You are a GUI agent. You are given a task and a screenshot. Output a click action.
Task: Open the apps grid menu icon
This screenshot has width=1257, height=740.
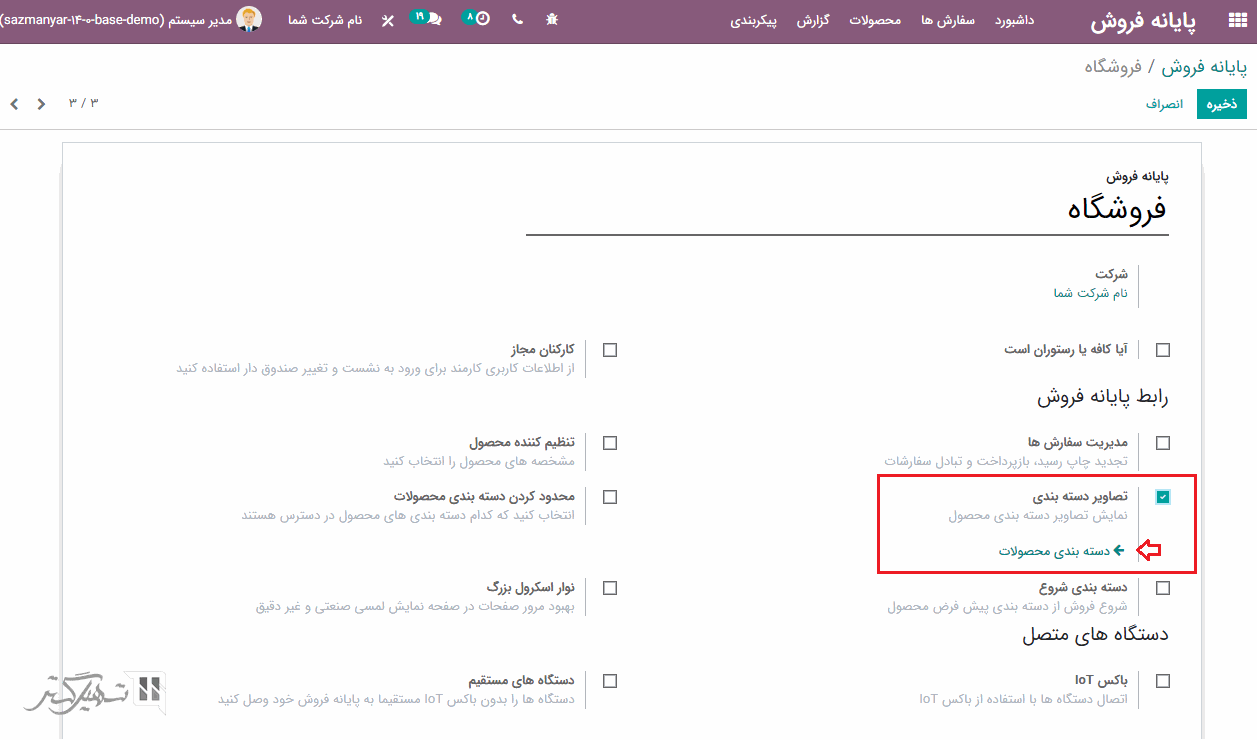1237,21
